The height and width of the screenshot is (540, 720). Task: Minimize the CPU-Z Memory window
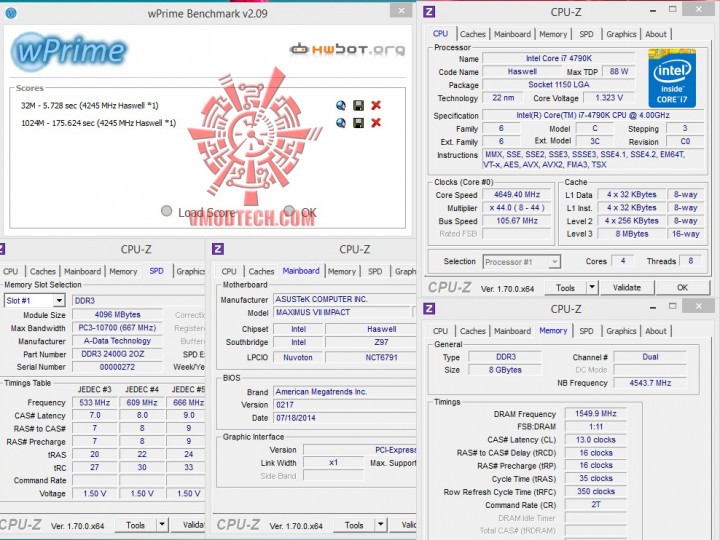652,307
